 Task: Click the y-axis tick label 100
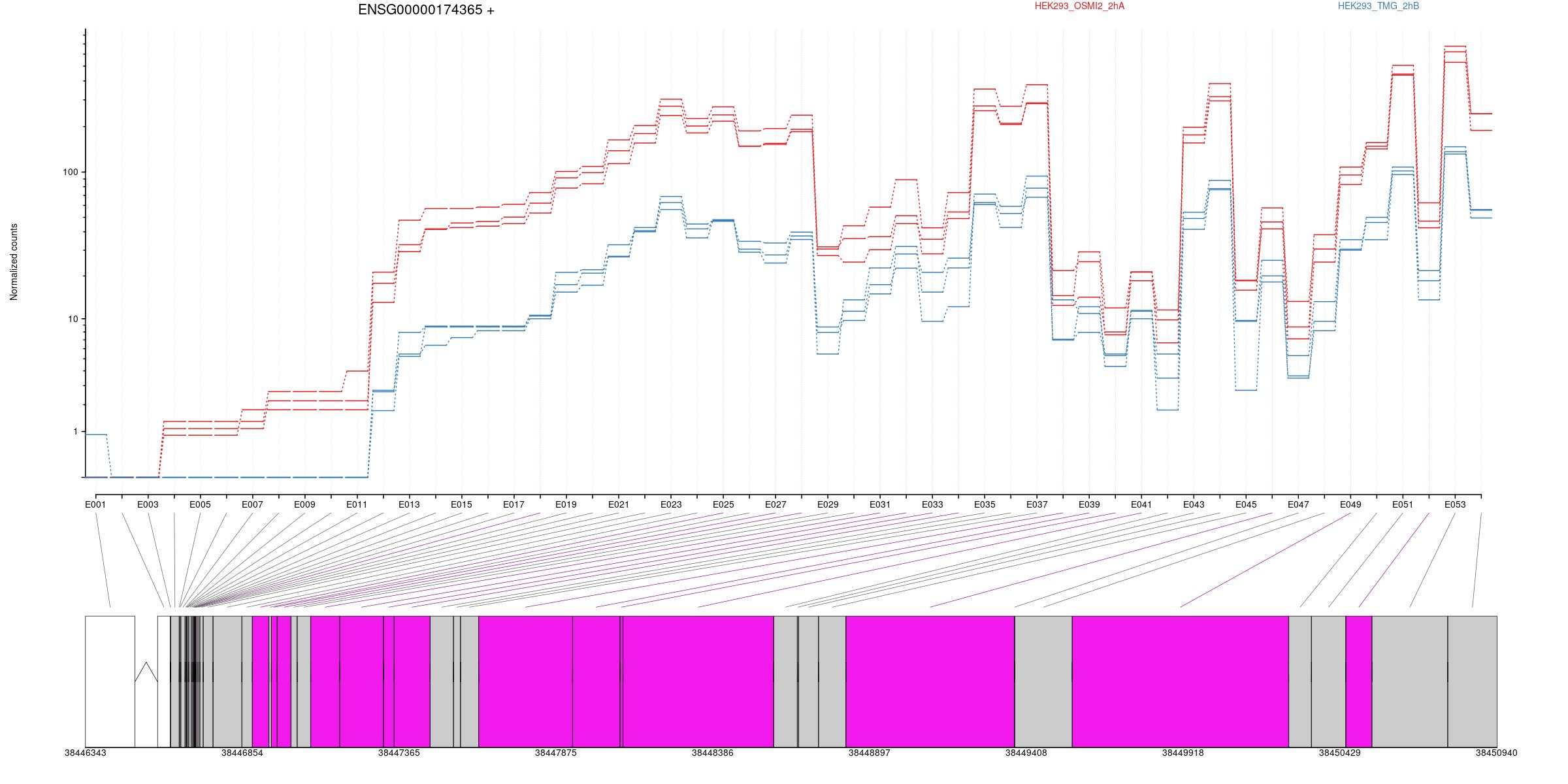click(x=69, y=172)
